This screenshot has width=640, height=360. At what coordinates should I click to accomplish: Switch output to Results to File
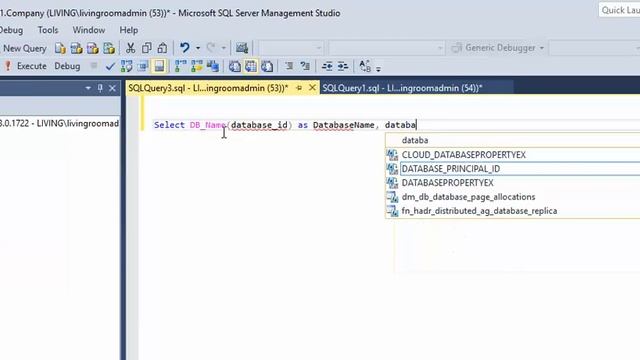[267, 66]
